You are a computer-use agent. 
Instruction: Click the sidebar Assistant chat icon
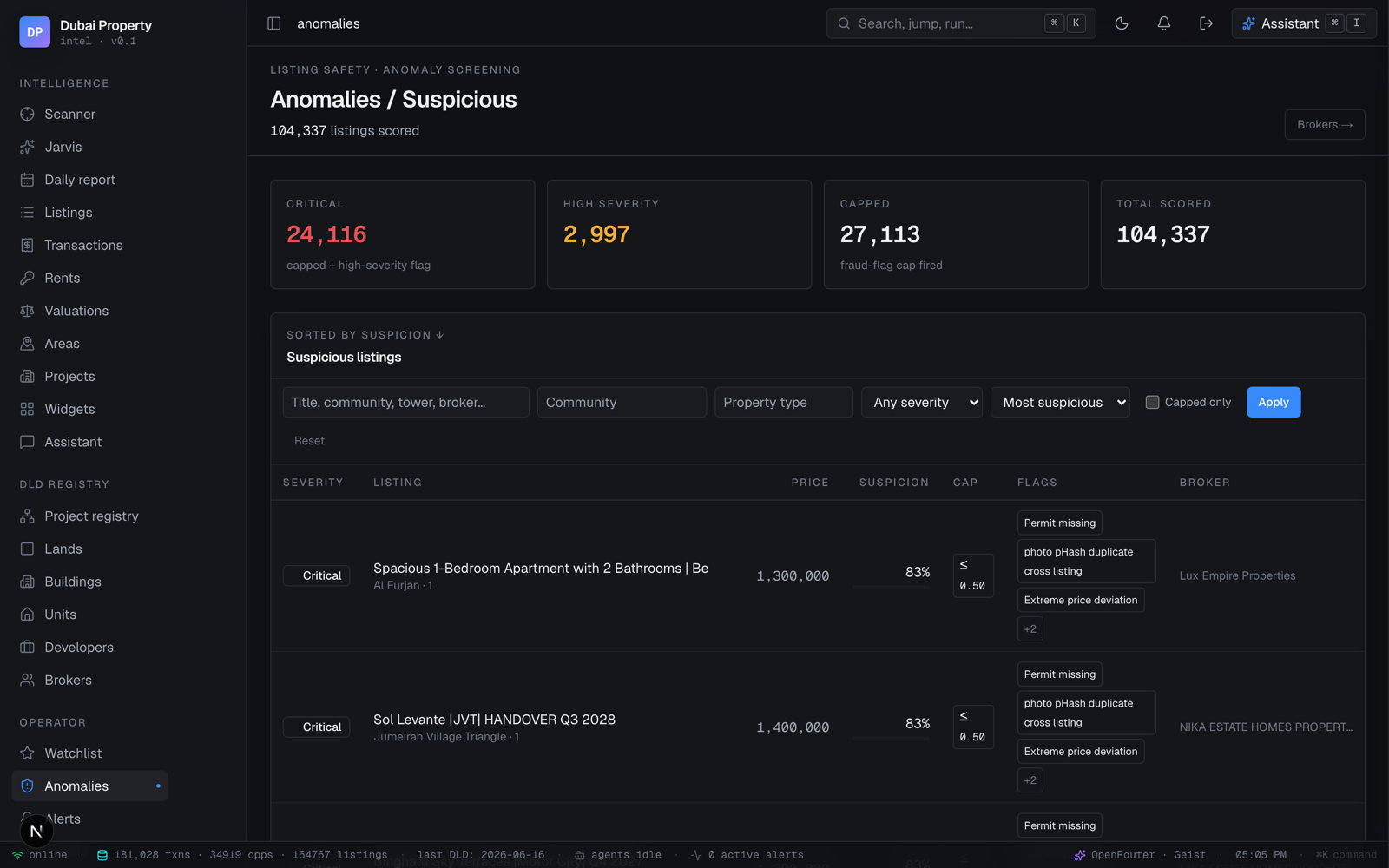click(27, 442)
